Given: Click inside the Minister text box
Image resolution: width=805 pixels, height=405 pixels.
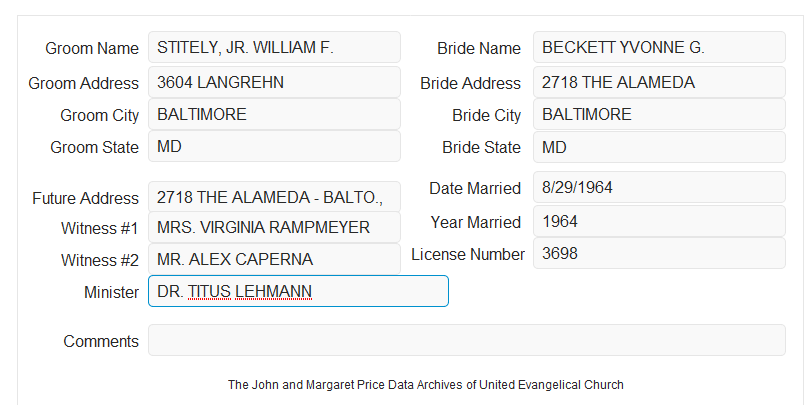Looking at the screenshot, I should pyautogui.click(x=298, y=291).
